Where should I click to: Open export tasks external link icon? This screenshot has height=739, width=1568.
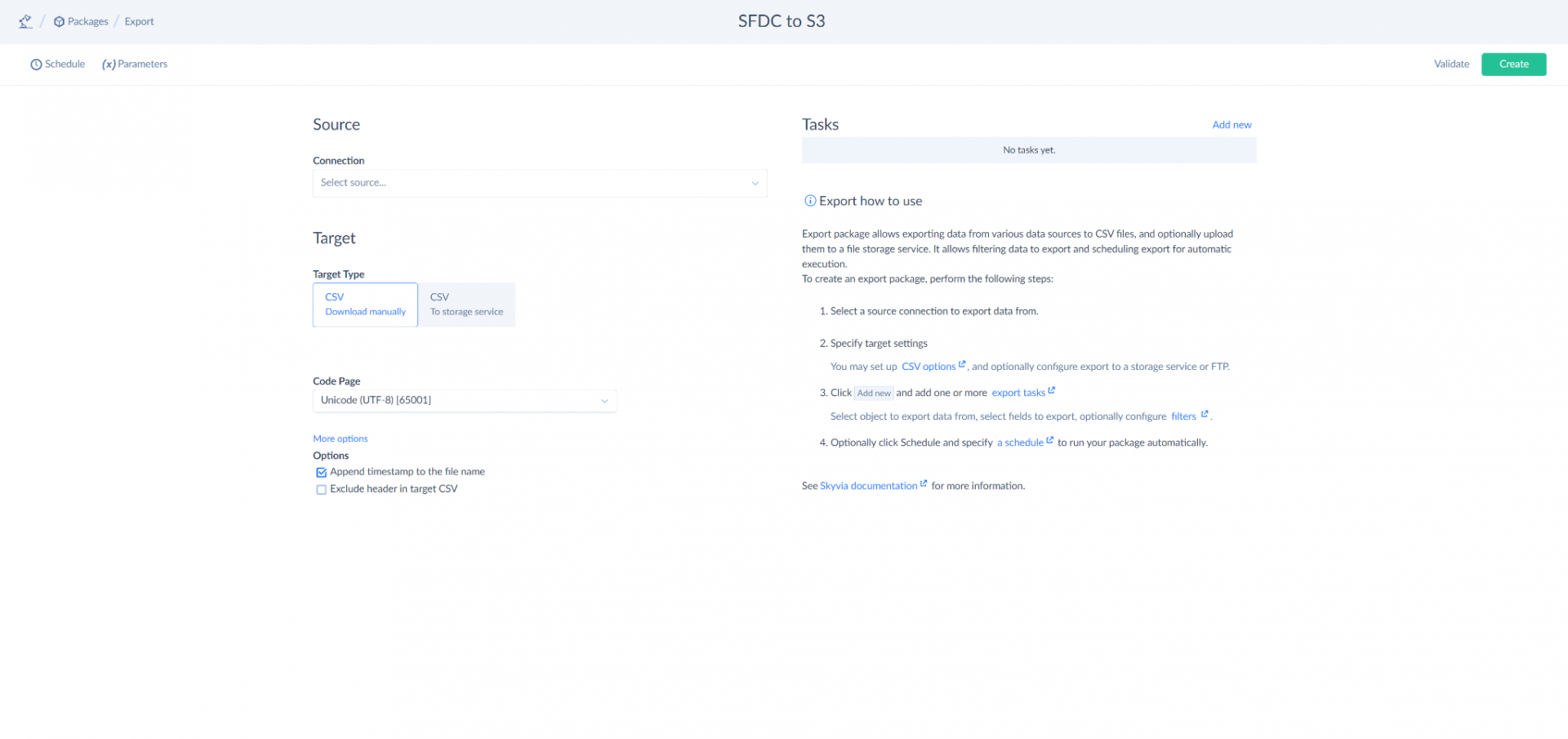pyautogui.click(x=1051, y=390)
